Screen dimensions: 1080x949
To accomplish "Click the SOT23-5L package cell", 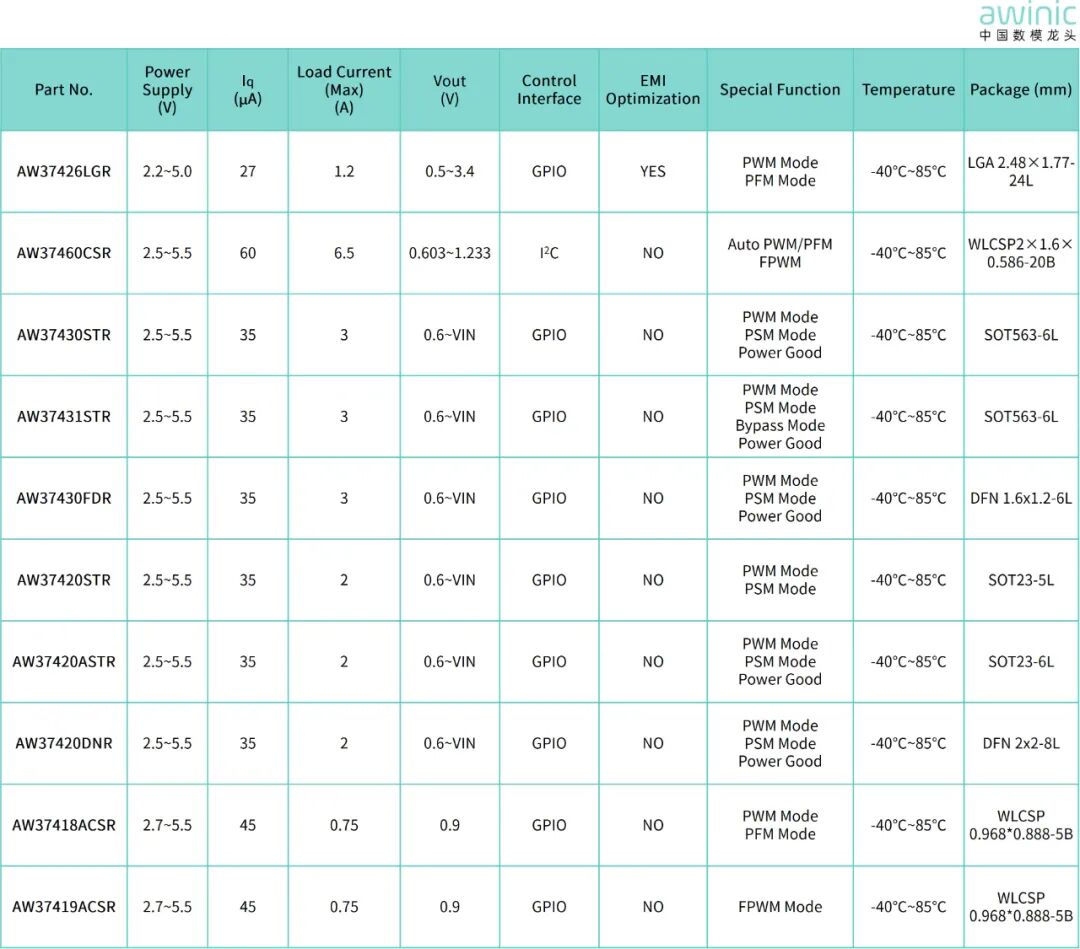I will (1021, 580).
